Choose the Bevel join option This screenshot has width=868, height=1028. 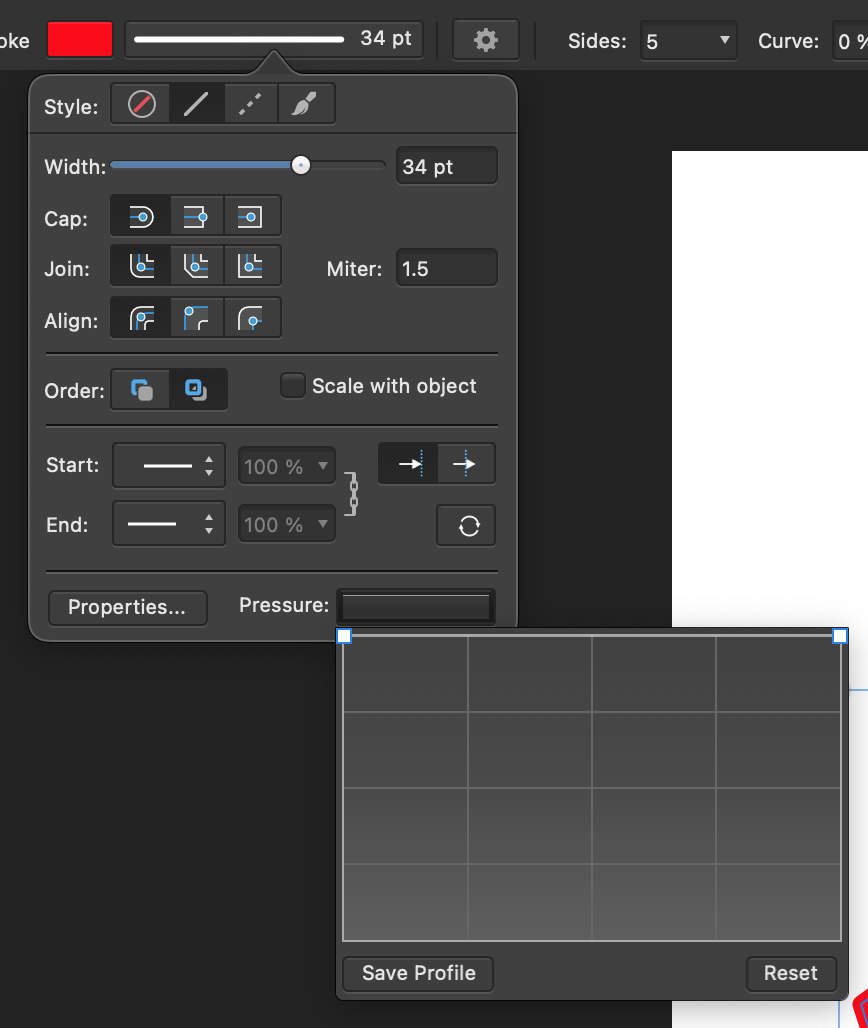point(197,266)
